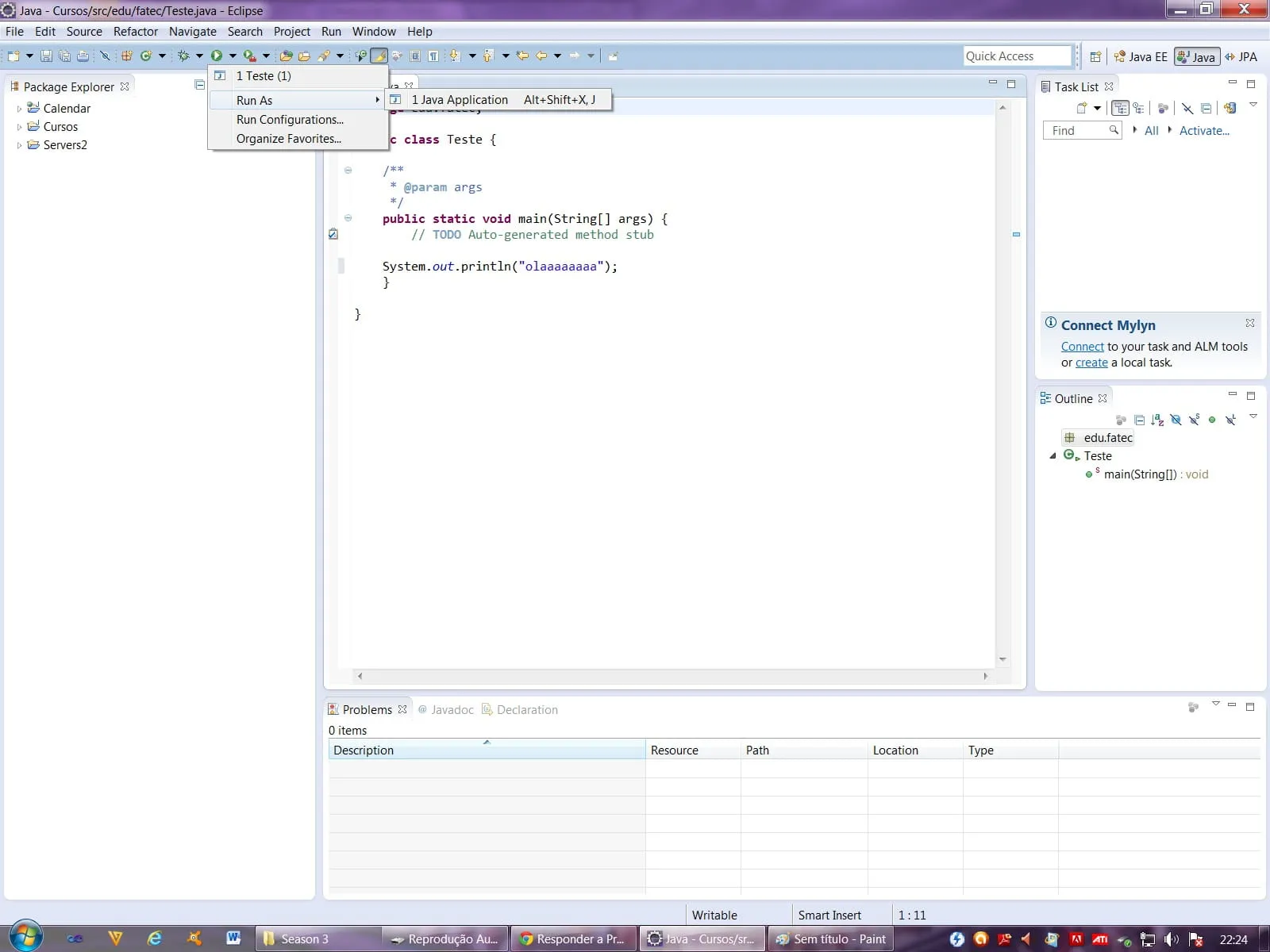1270x952 pixels.
Task: Click the green Run button in toolbar
Action: [x=216, y=56]
